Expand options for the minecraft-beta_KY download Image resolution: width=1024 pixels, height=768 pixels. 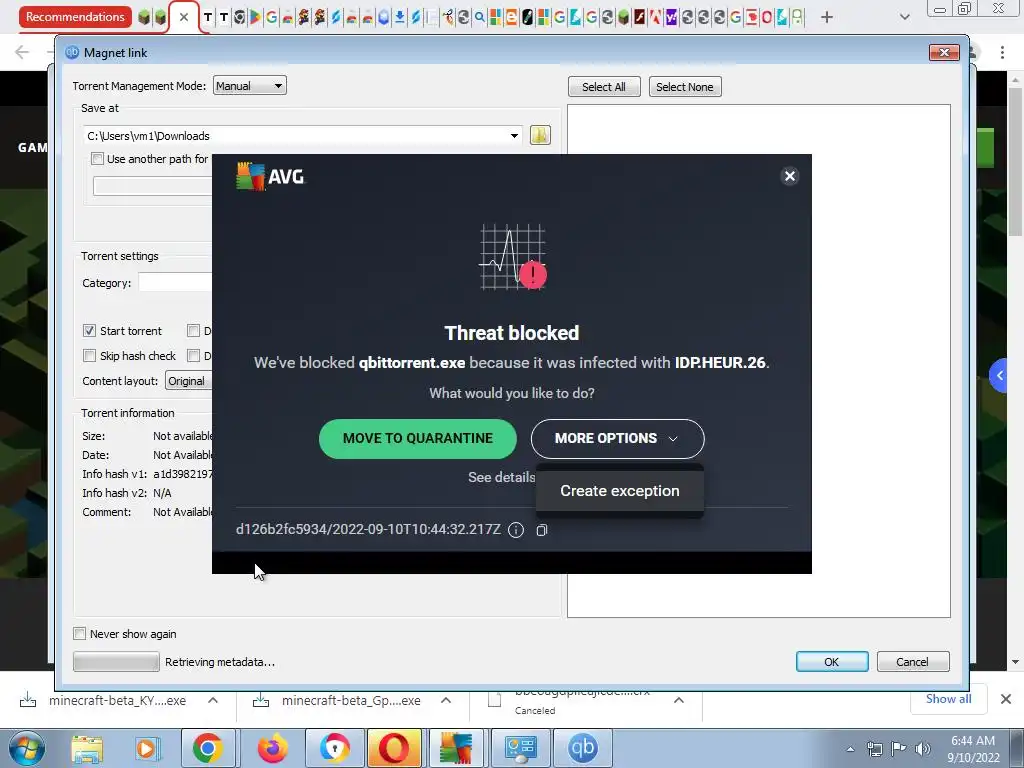(x=213, y=700)
